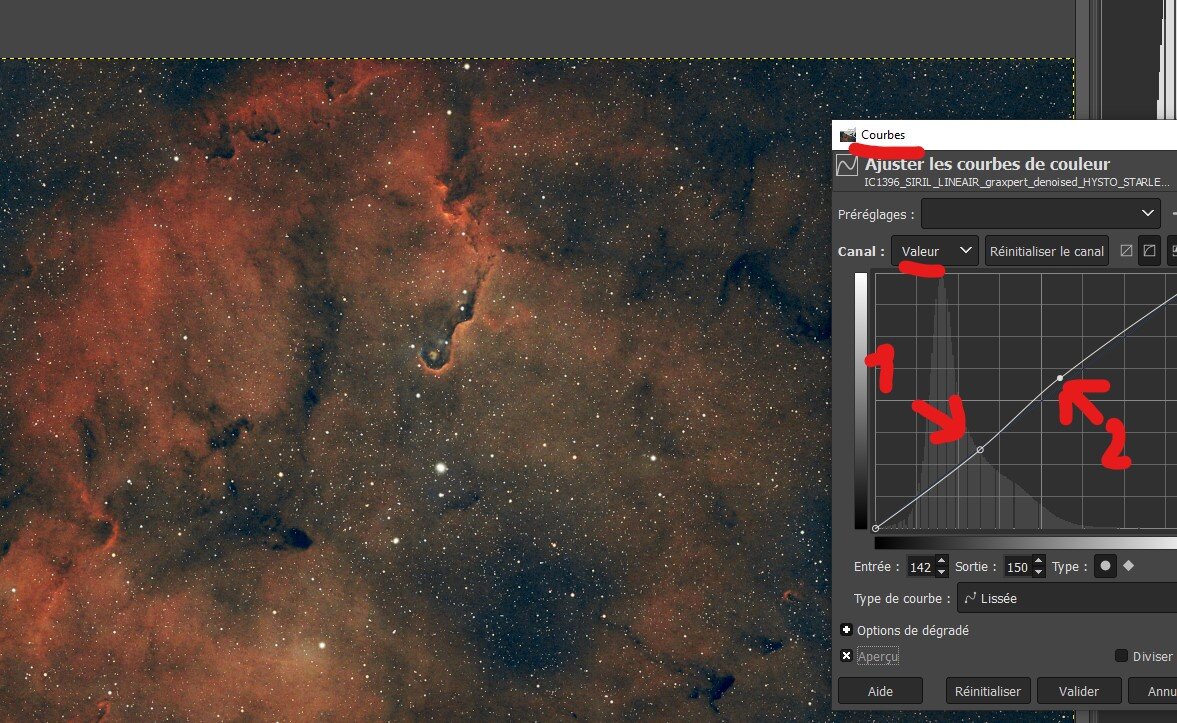Click the IC1396_SIRIL_LINEAIR file name text

1016,182
